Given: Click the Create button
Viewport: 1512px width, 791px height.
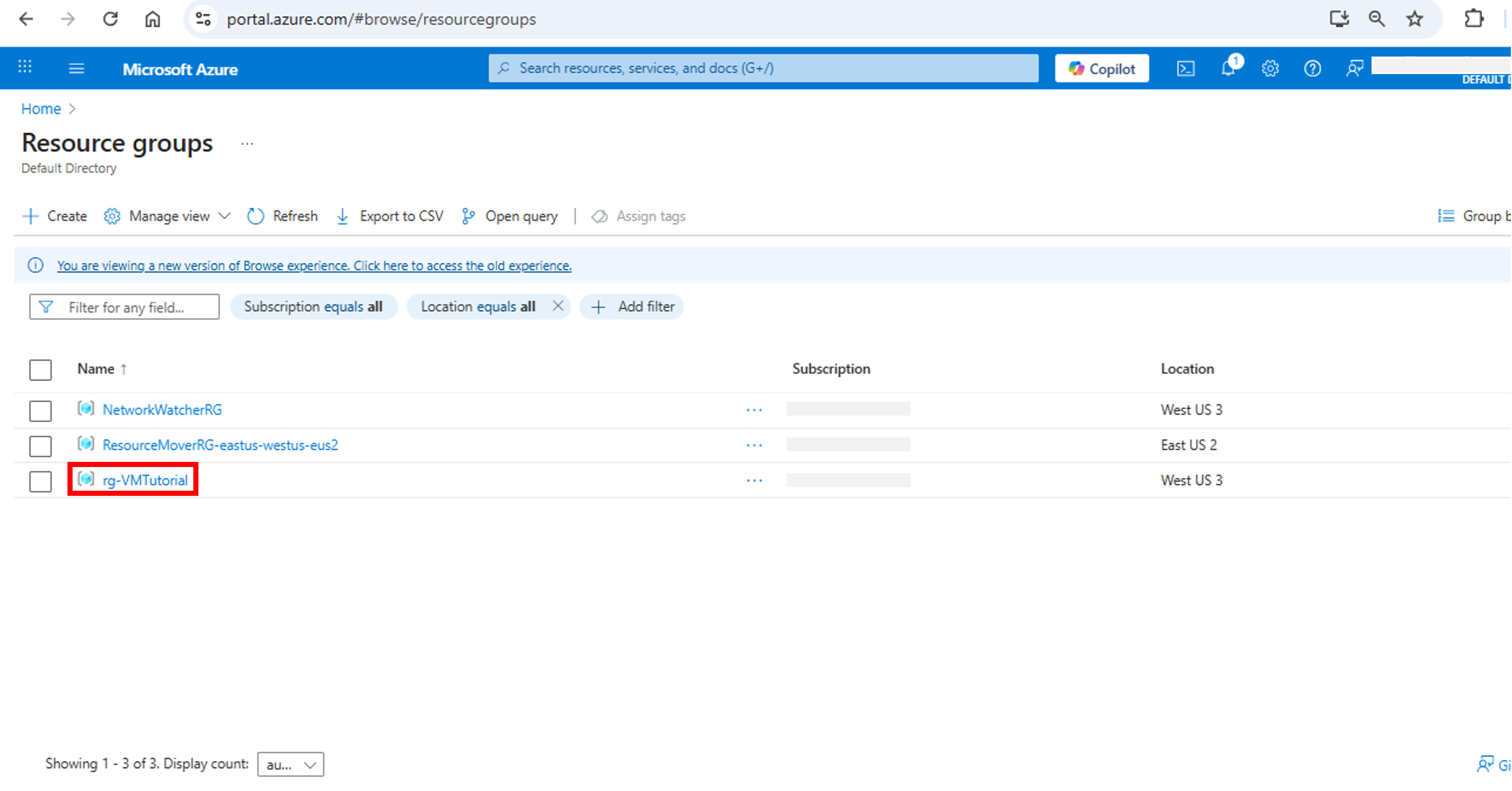Looking at the screenshot, I should 55,216.
